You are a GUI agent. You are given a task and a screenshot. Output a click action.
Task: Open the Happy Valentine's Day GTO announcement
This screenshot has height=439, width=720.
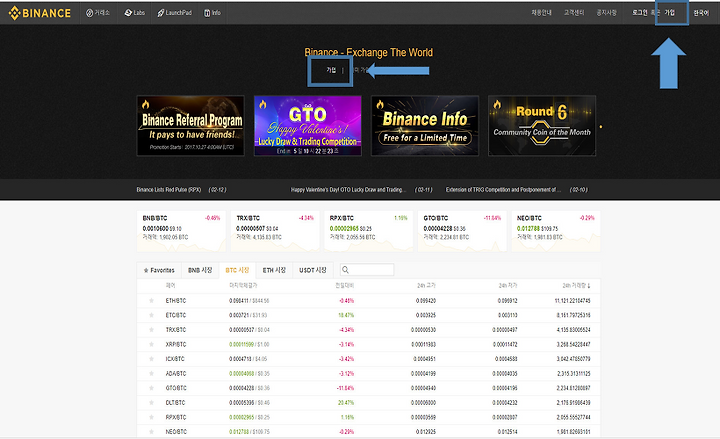(362, 190)
